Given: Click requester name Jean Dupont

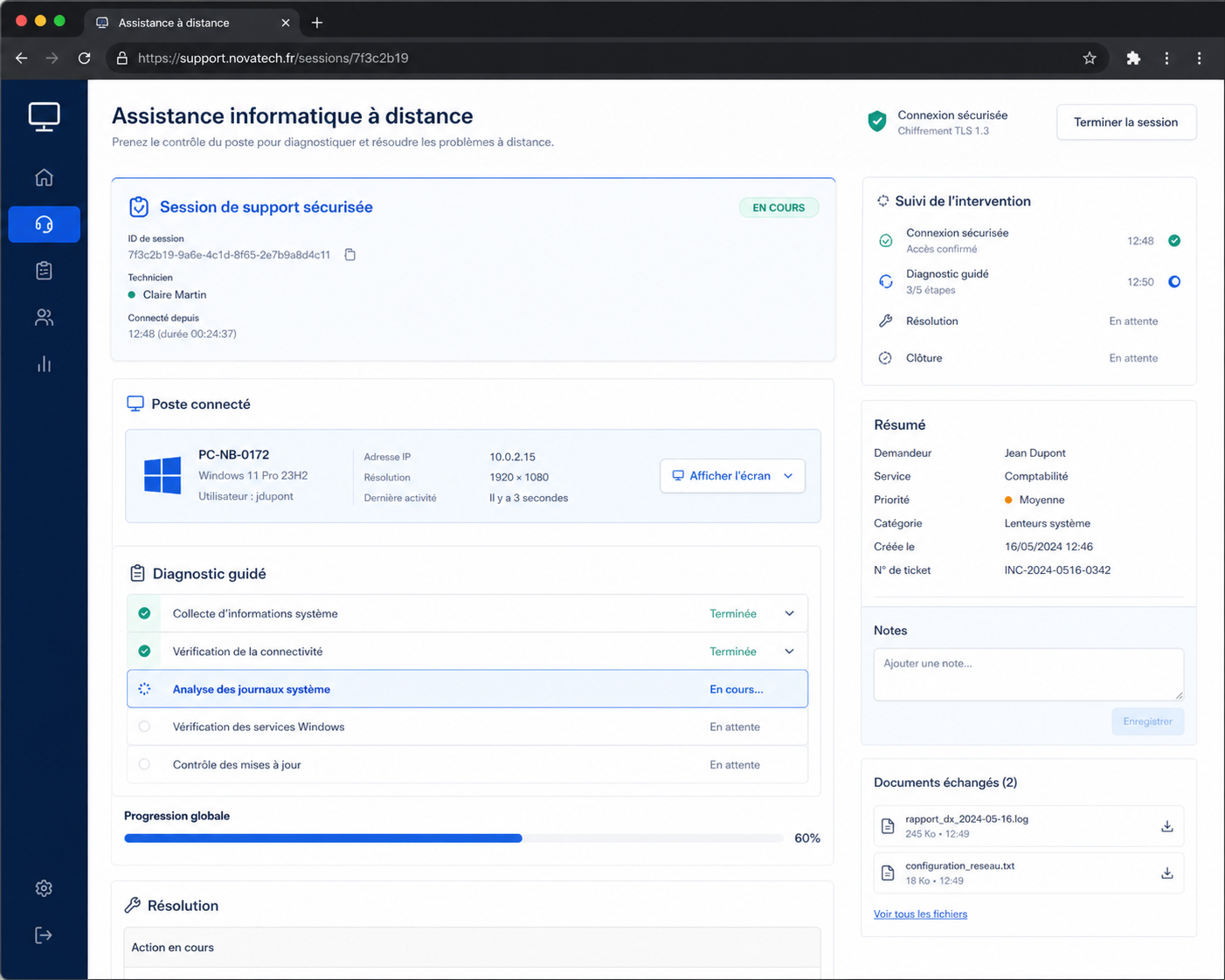Looking at the screenshot, I should click(1035, 453).
